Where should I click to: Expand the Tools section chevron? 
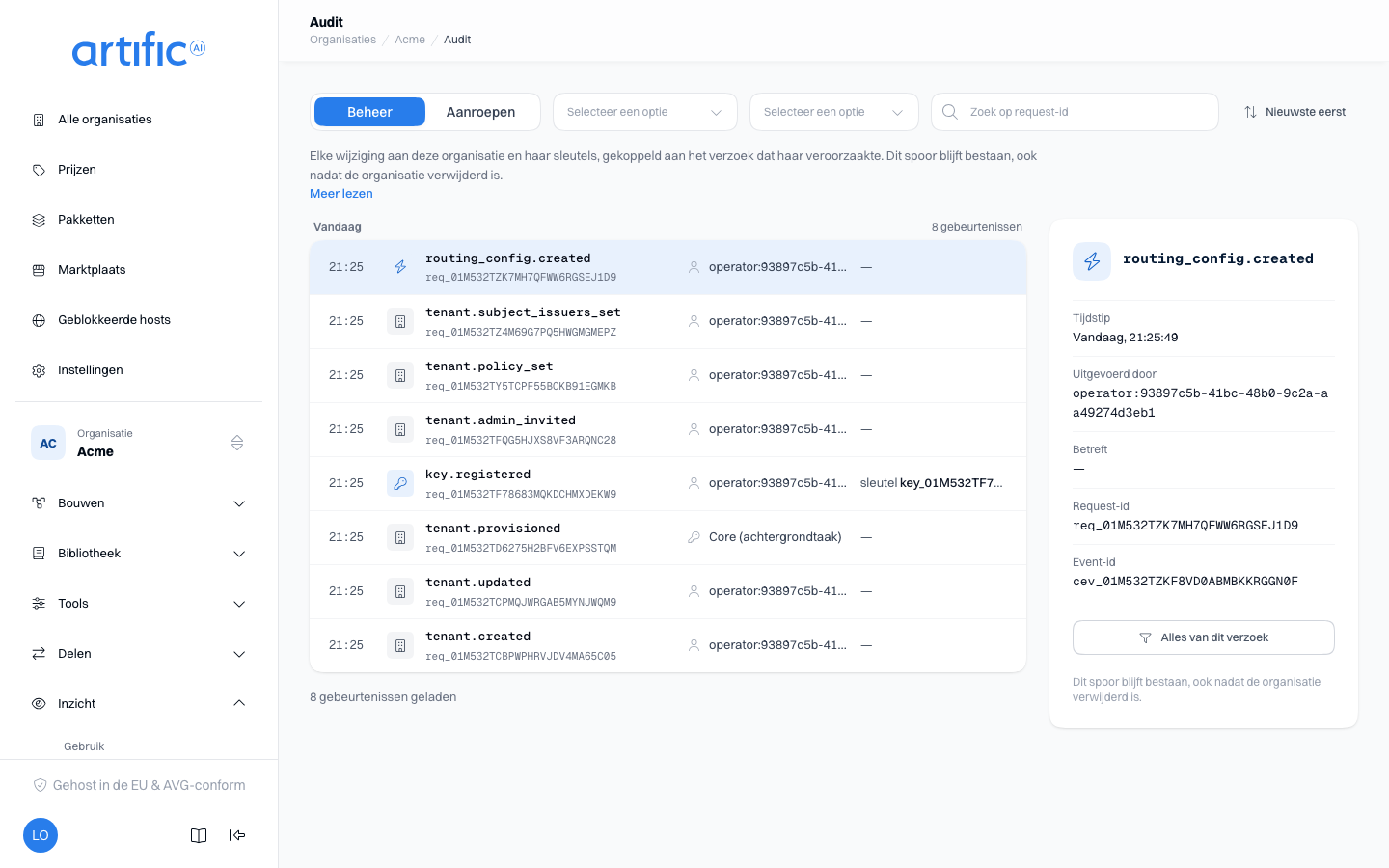point(239,604)
